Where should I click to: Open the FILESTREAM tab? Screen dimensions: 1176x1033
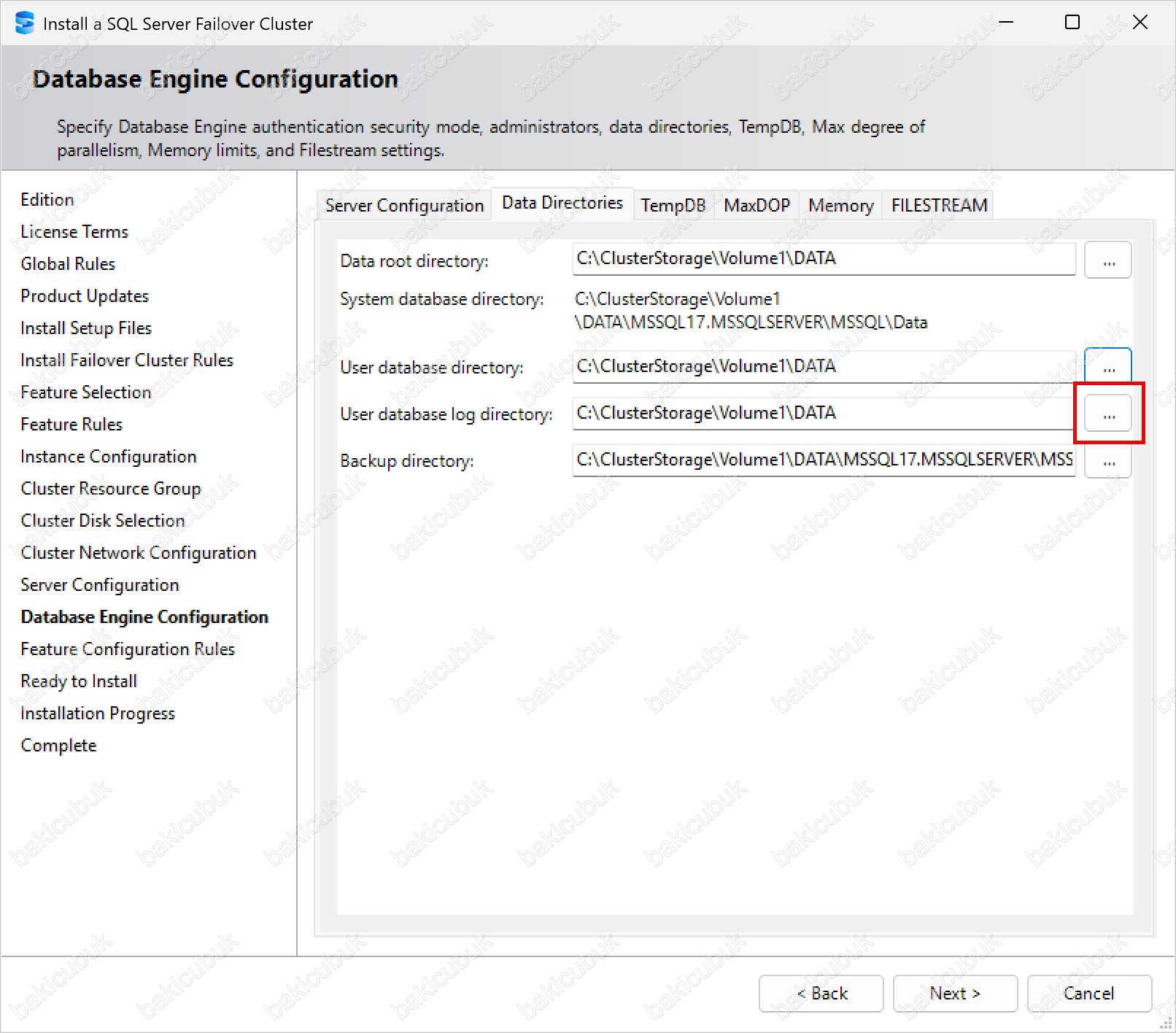[939, 206]
